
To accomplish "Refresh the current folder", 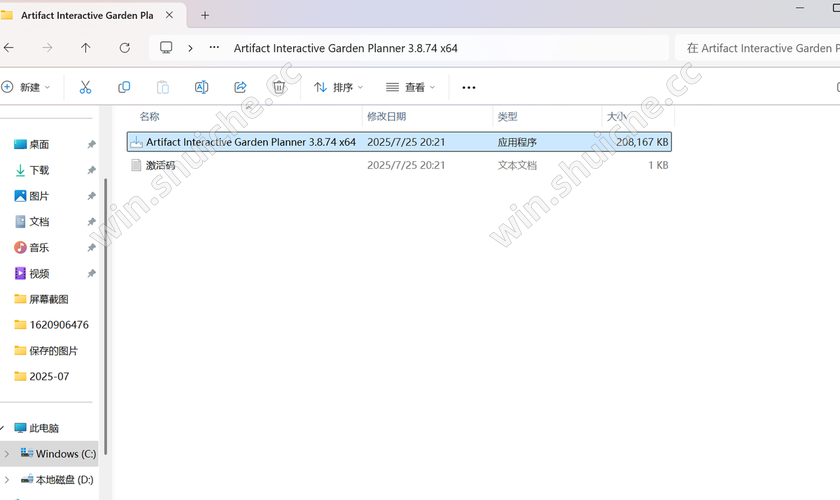I will point(125,48).
